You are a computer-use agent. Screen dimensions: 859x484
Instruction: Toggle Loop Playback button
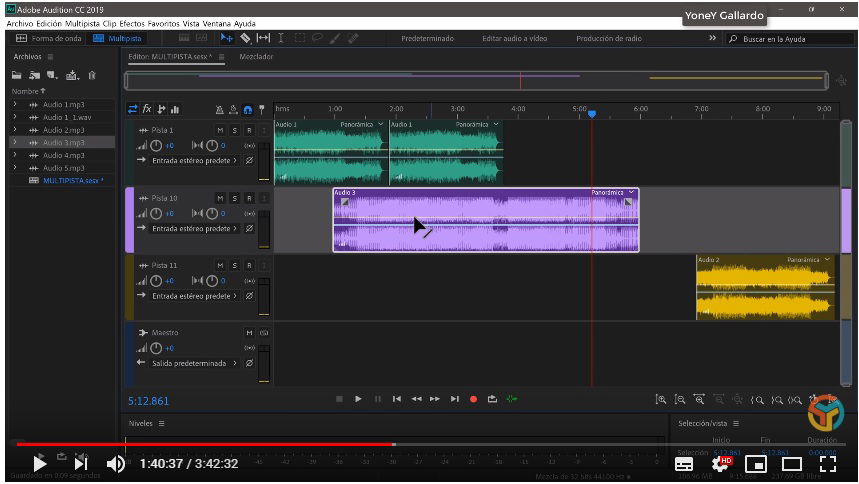(x=493, y=399)
